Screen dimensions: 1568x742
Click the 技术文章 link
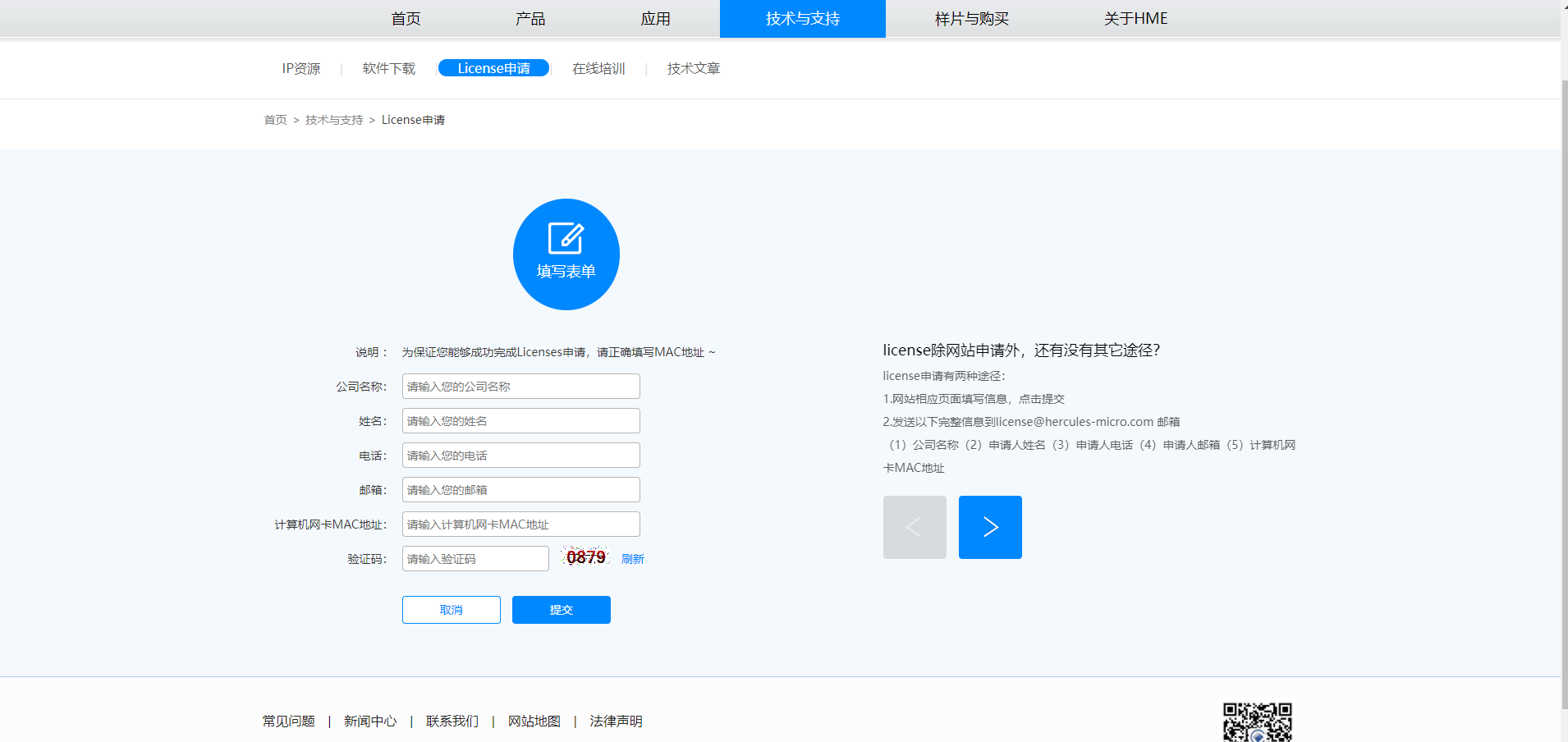[692, 68]
